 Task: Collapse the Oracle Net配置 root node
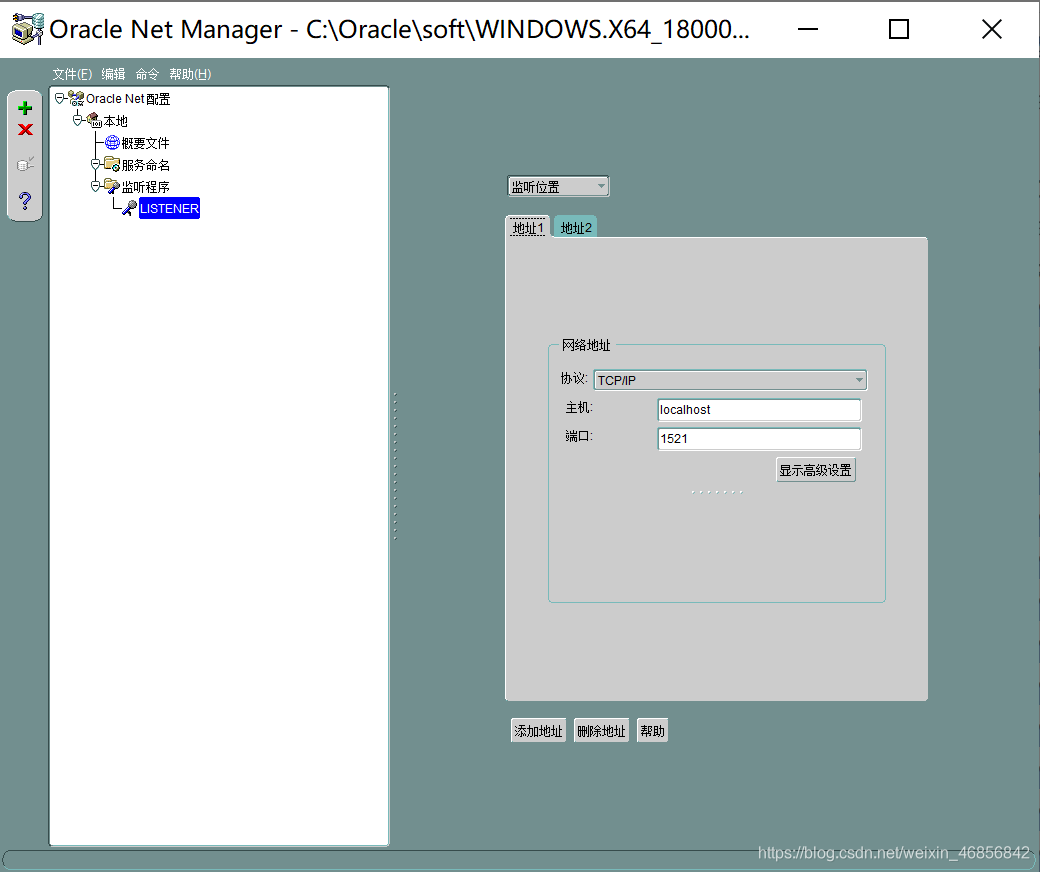(60, 98)
